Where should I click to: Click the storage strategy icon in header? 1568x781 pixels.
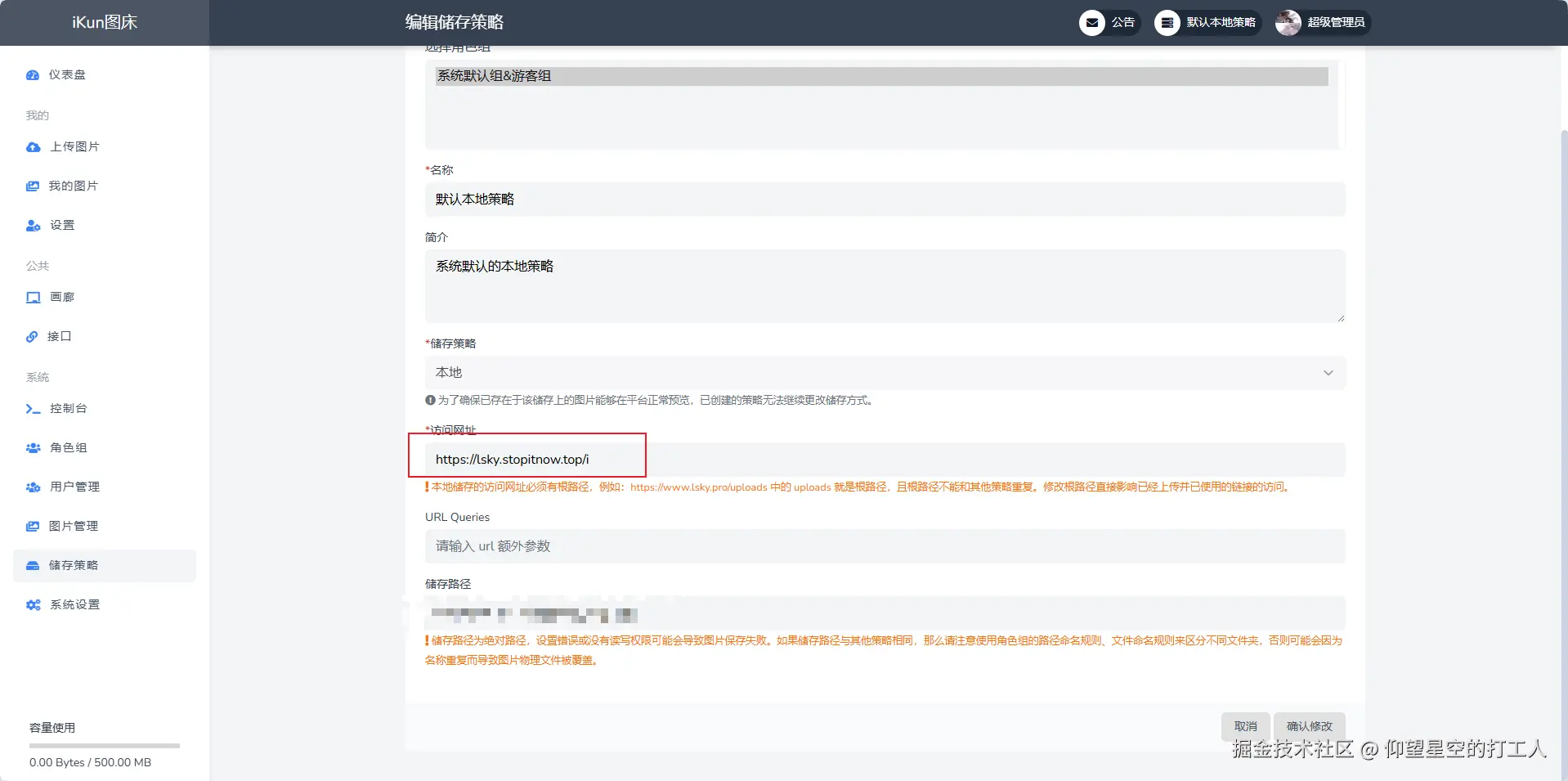click(1167, 23)
